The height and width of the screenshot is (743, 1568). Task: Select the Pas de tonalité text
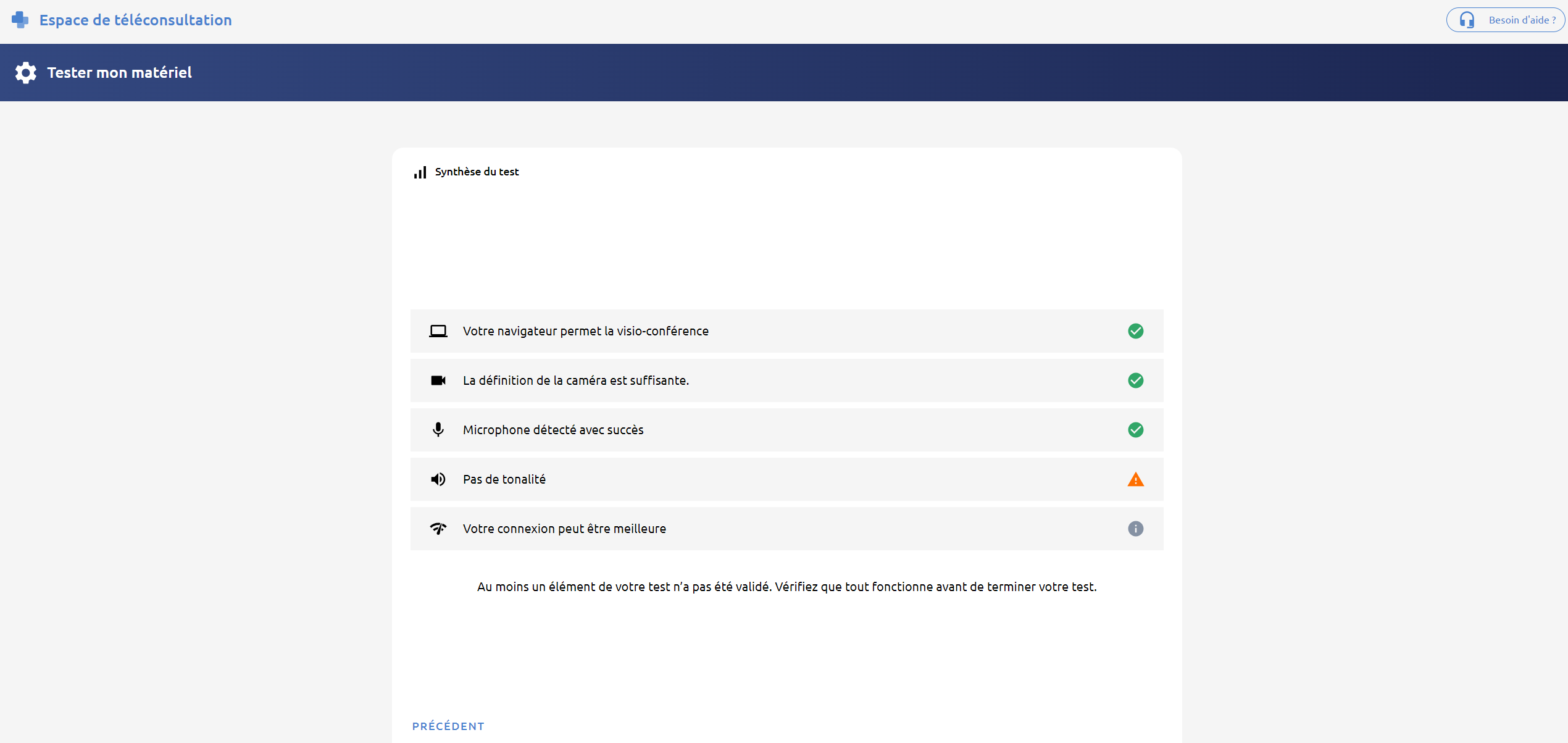click(504, 479)
